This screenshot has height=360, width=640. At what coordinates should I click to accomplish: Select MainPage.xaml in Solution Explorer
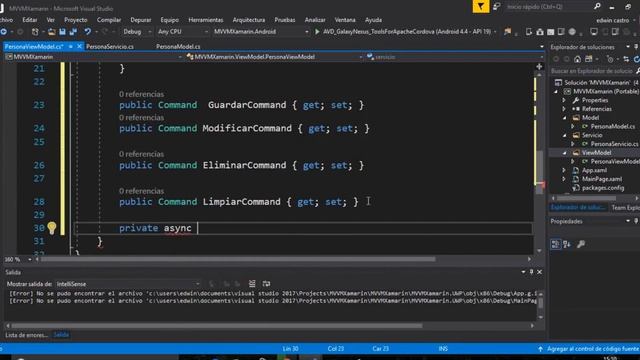(602, 179)
